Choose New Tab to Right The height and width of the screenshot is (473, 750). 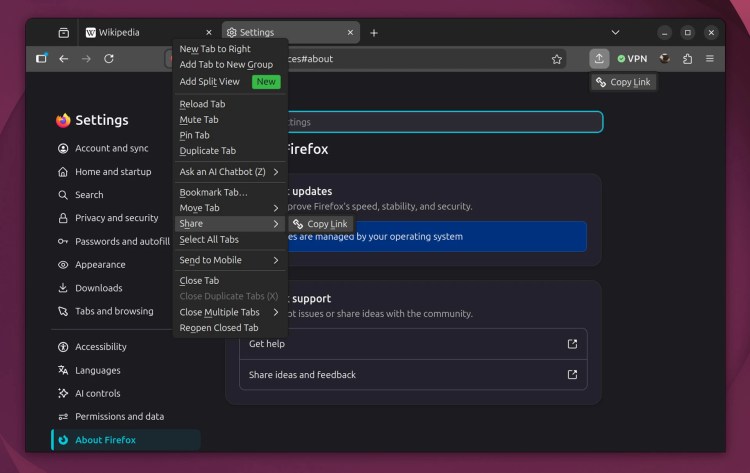(x=230, y=49)
